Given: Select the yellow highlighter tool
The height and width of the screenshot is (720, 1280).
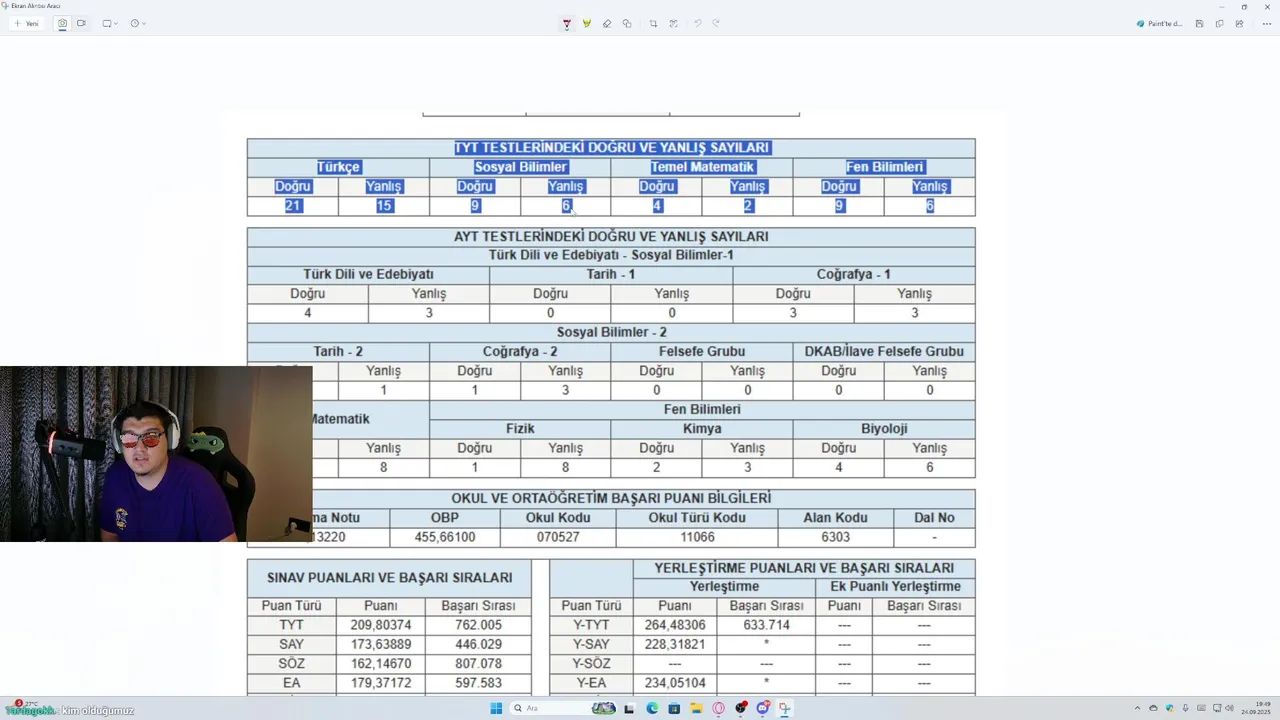Looking at the screenshot, I should coord(587,23).
